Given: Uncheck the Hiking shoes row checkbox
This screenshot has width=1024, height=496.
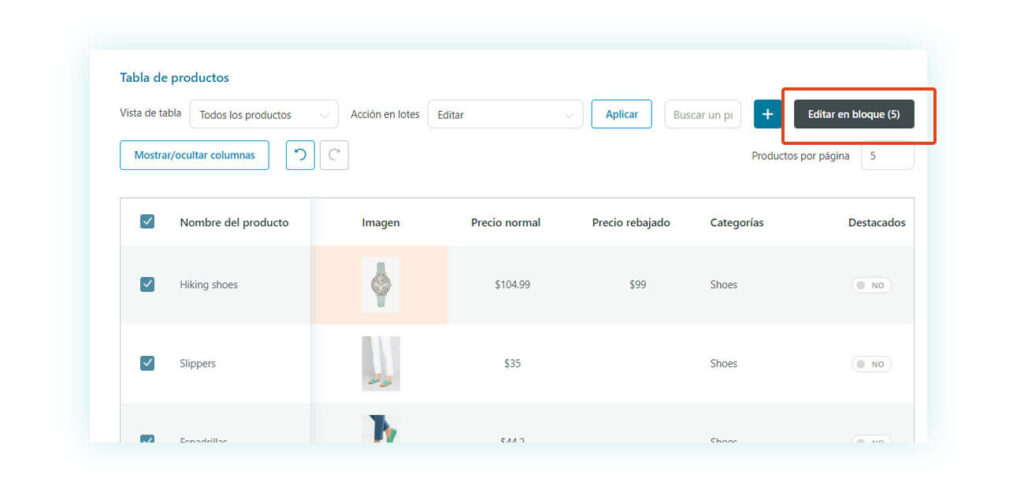Looking at the screenshot, I should click(148, 285).
